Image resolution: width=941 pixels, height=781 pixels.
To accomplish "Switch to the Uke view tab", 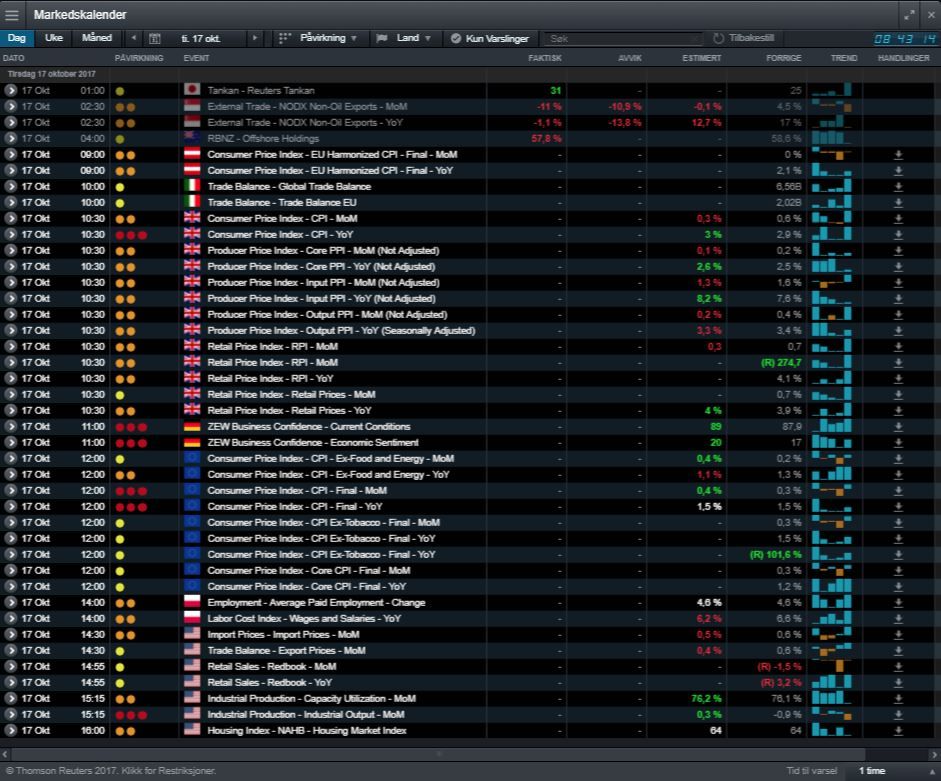I will [53, 38].
